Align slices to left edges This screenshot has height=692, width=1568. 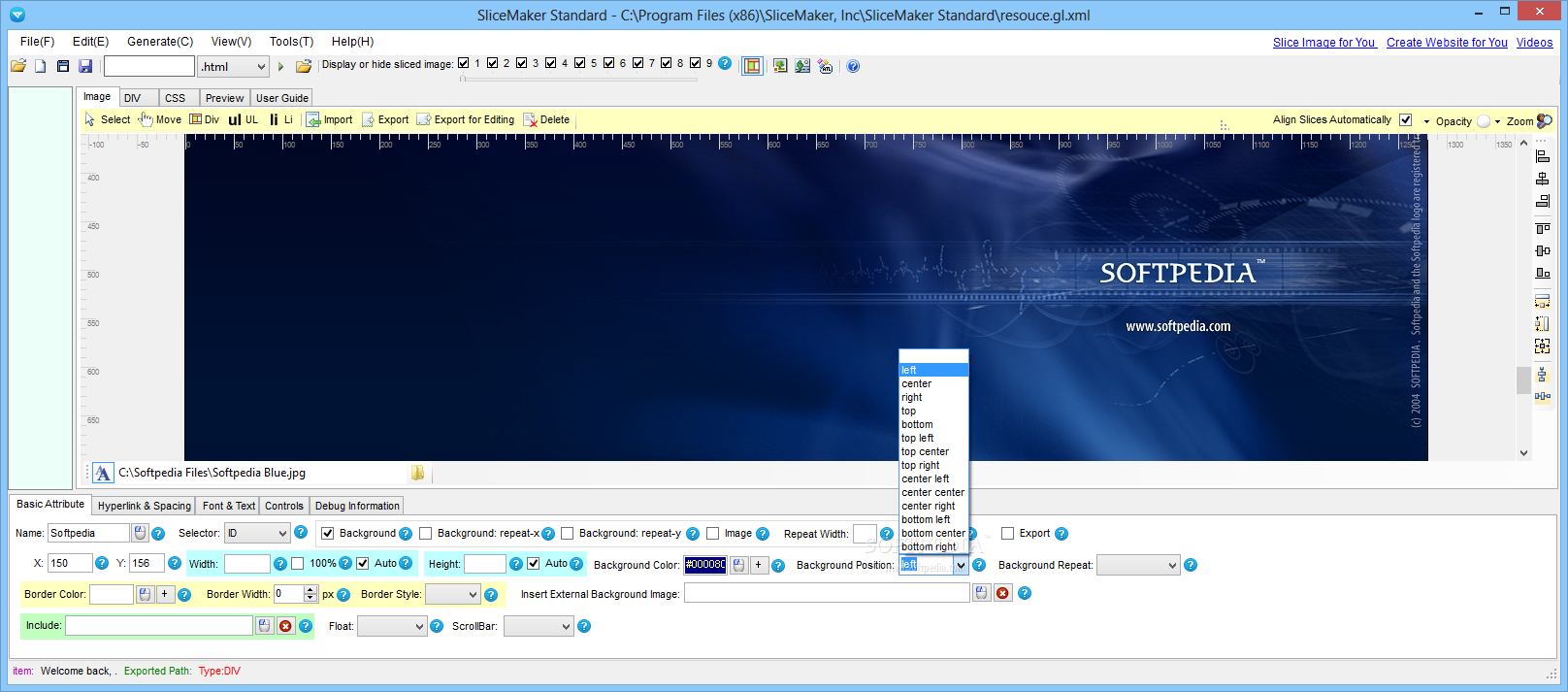(1543, 156)
